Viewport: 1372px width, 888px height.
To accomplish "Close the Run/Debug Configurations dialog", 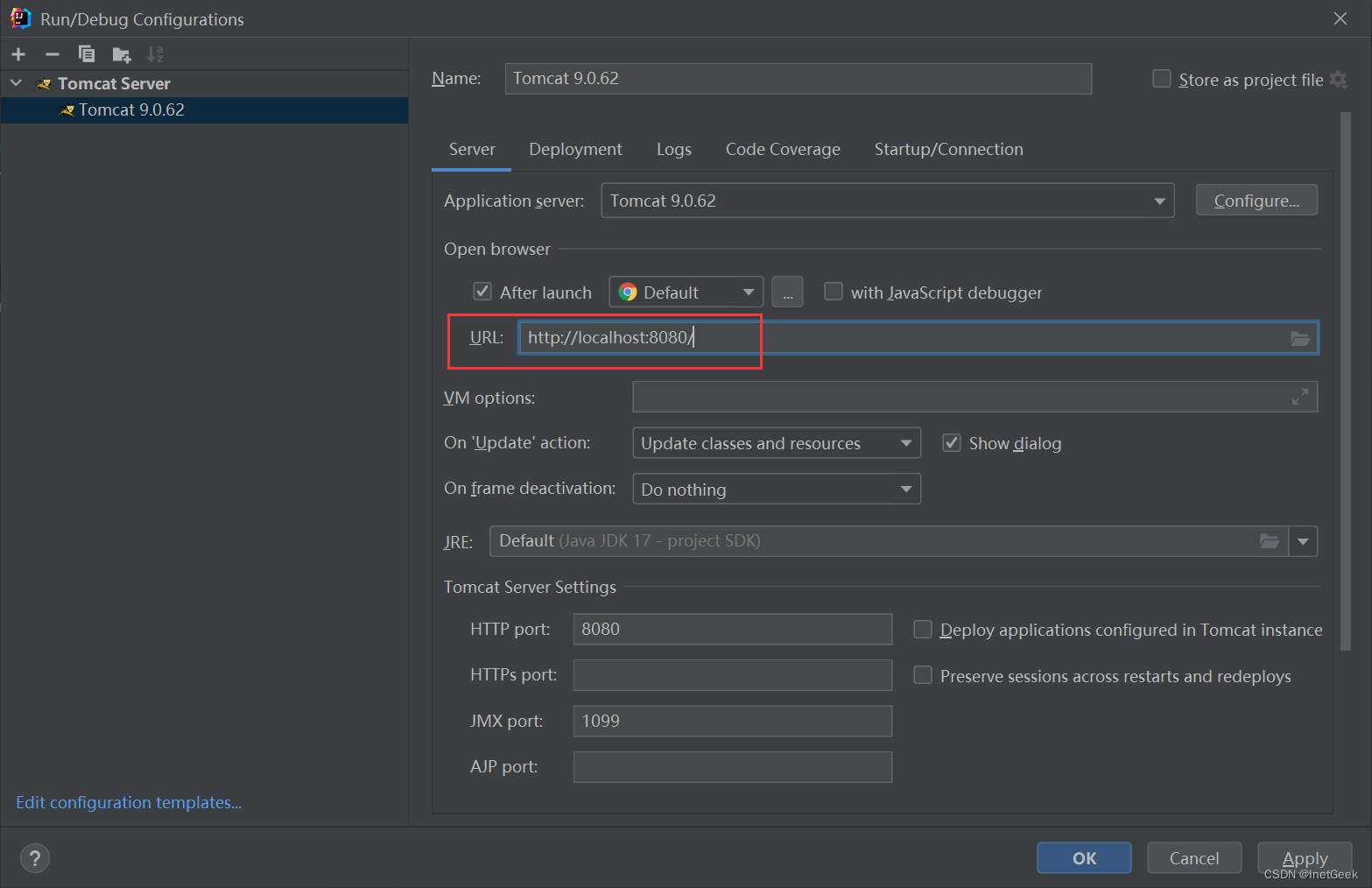I will (1340, 18).
